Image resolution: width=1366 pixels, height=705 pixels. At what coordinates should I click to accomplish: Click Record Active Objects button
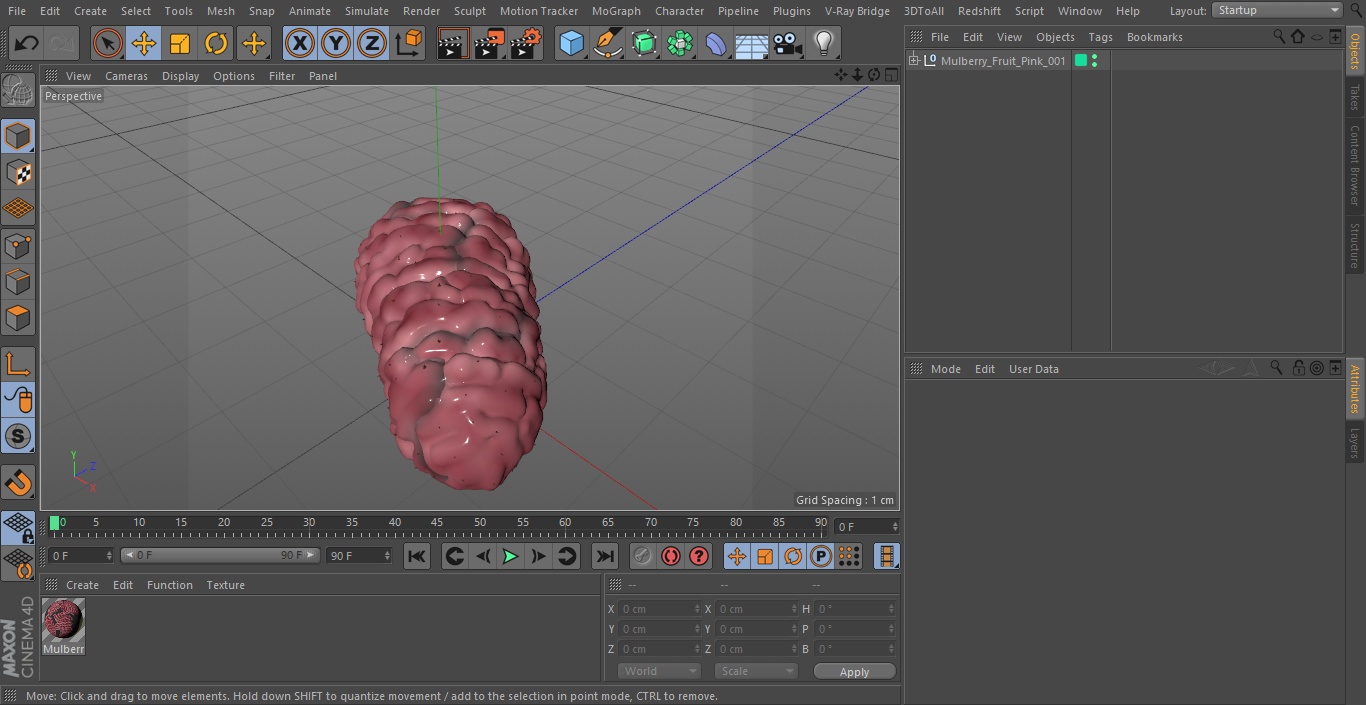pyautogui.click(x=642, y=556)
